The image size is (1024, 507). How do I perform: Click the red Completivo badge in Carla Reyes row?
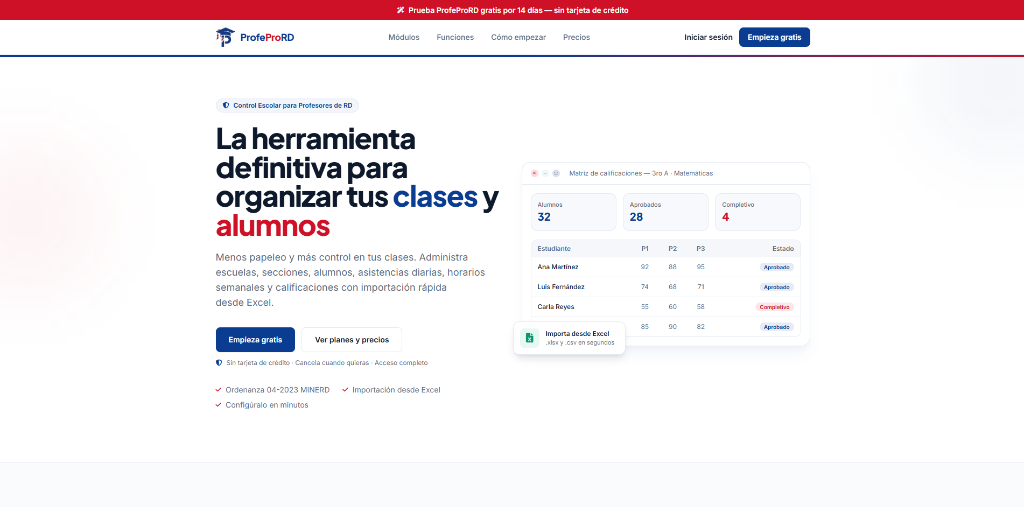tap(775, 307)
